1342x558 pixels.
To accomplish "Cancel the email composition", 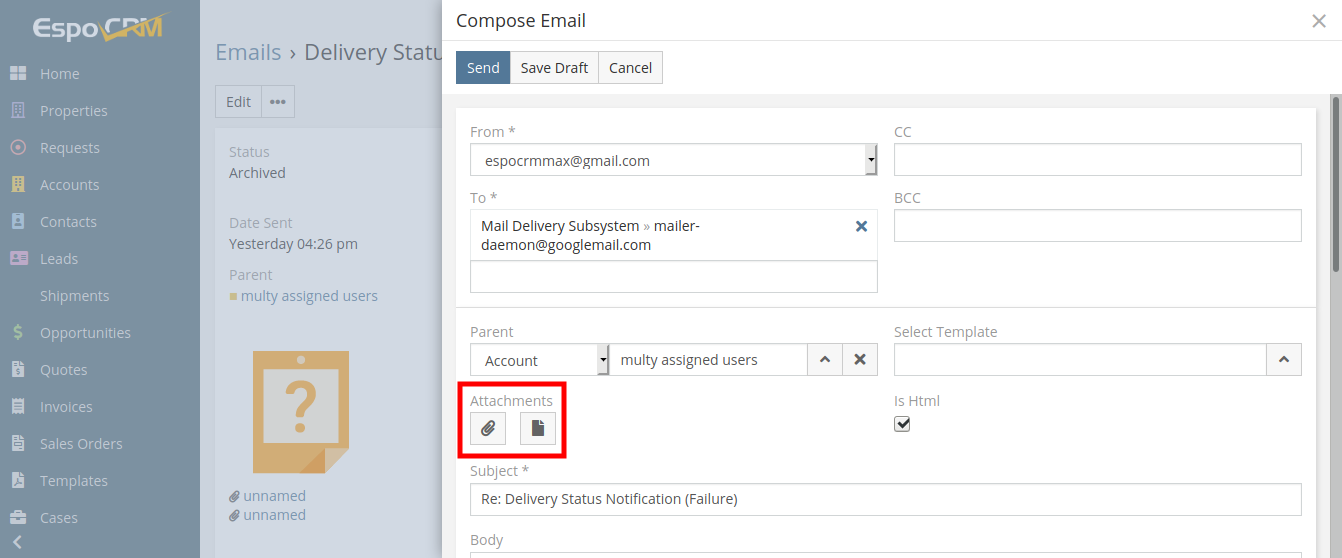I will pyautogui.click(x=630, y=68).
